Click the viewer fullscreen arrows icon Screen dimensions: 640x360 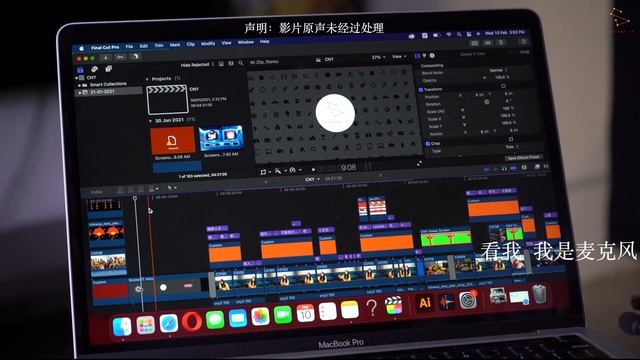419,163
